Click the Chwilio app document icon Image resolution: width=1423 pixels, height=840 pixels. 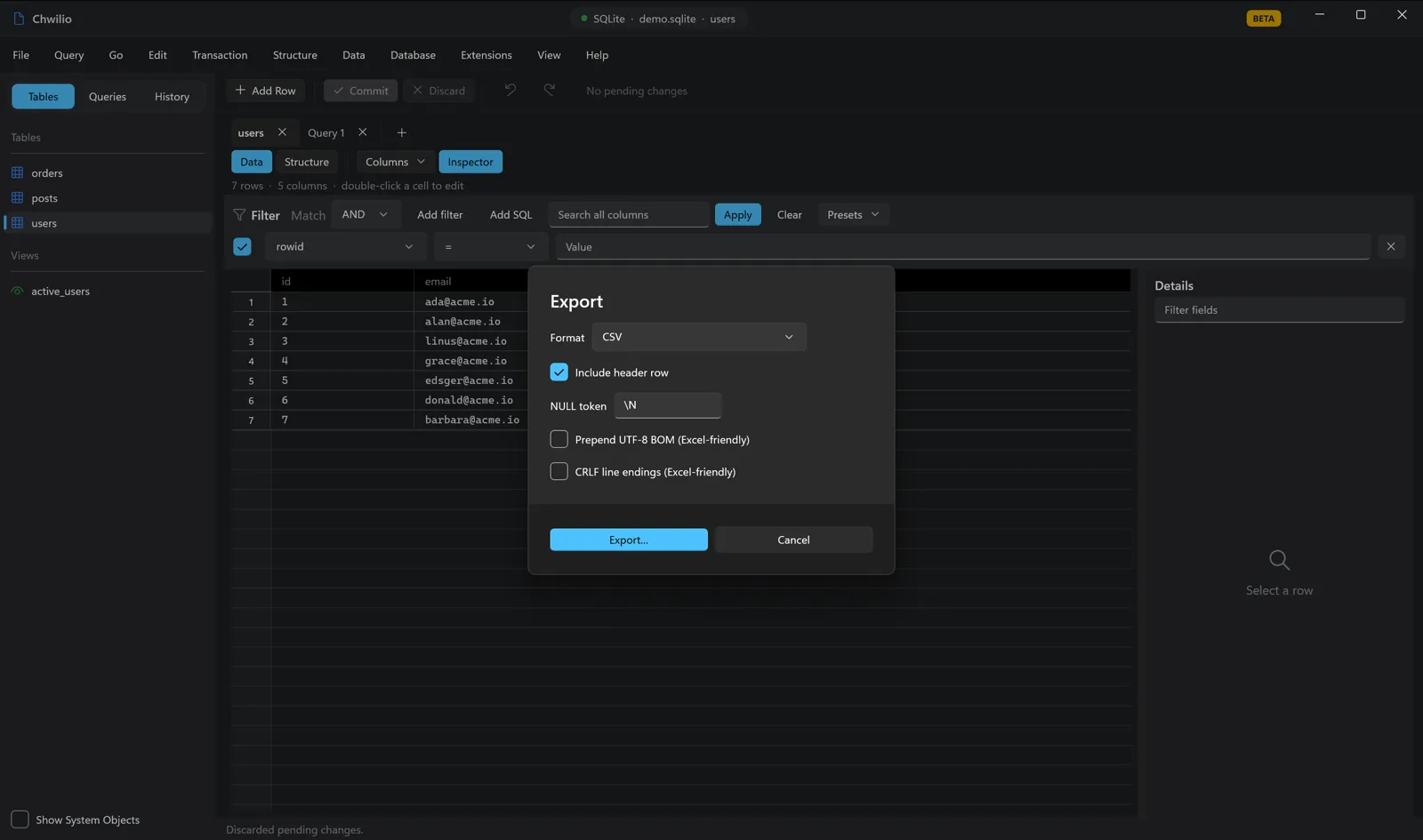[x=19, y=19]
